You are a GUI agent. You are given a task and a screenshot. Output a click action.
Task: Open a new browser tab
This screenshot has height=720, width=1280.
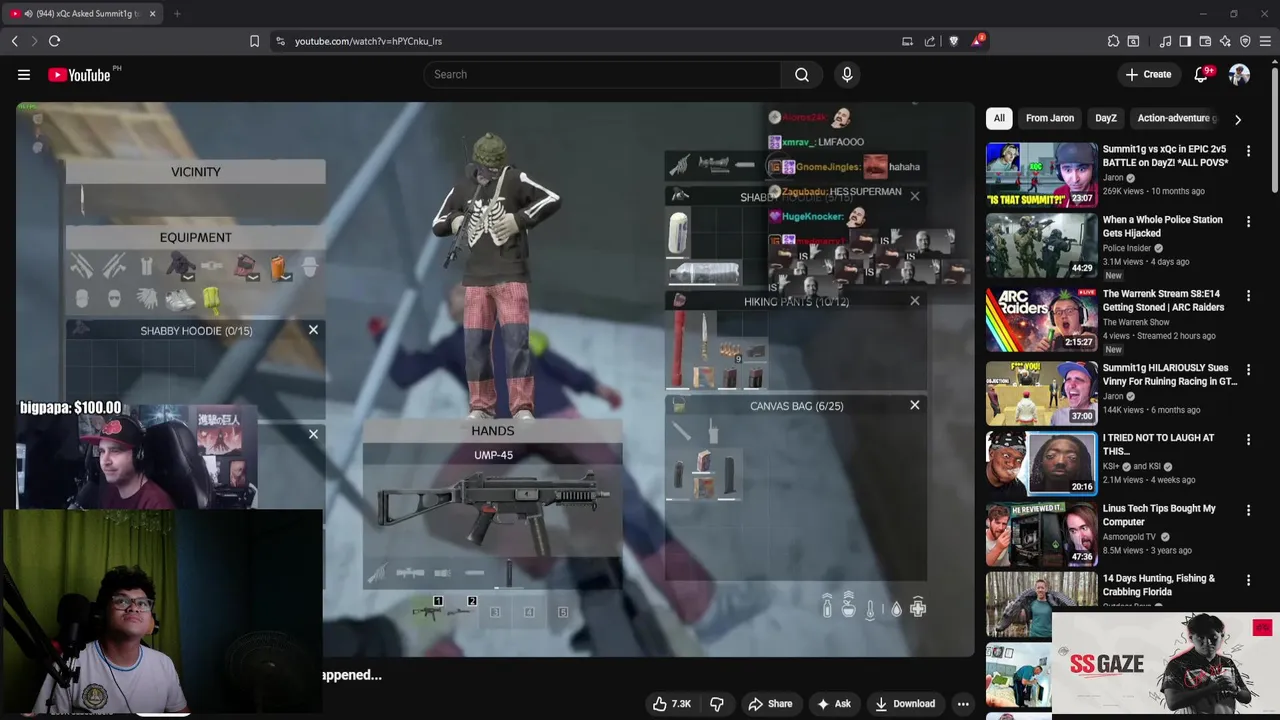(177, 14)
